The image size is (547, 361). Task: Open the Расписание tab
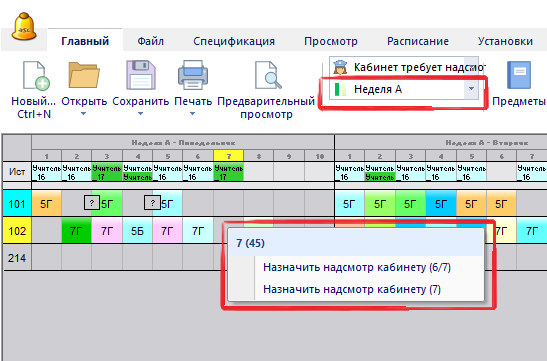(418, 41)
